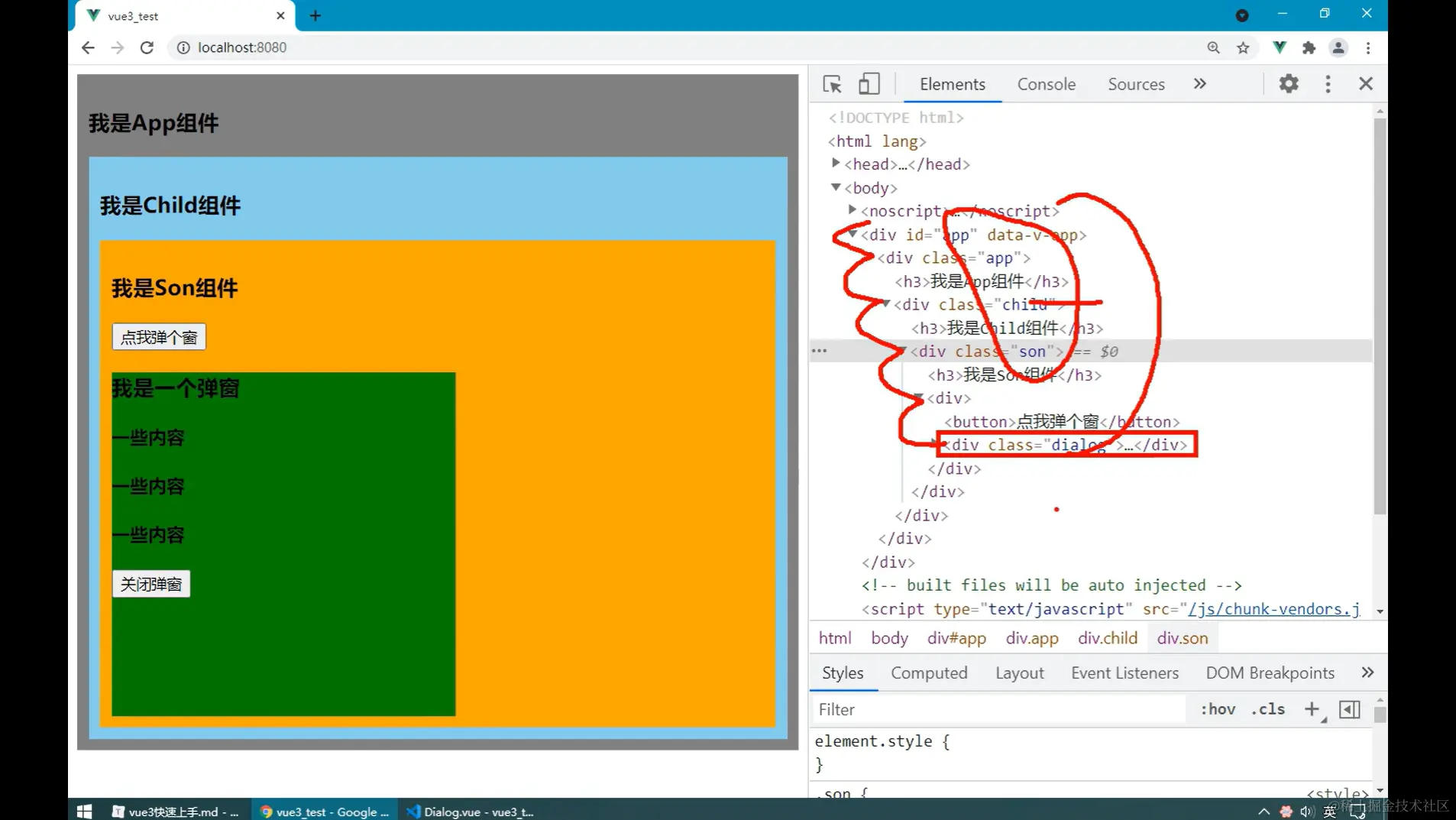
Task: Open the system volume icon
Action: 1306,812
